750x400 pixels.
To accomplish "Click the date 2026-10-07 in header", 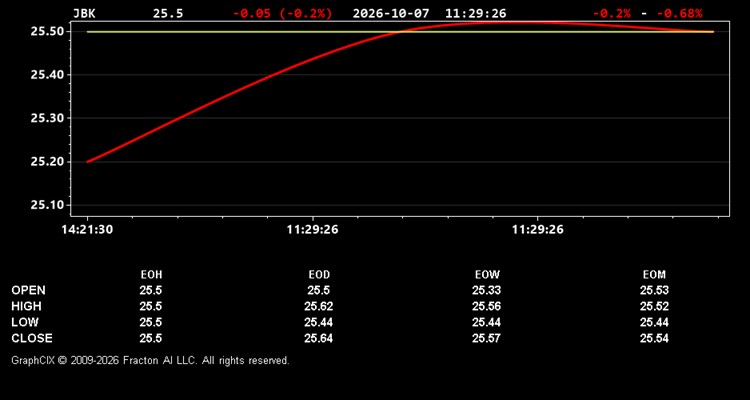I will [392, 13].
